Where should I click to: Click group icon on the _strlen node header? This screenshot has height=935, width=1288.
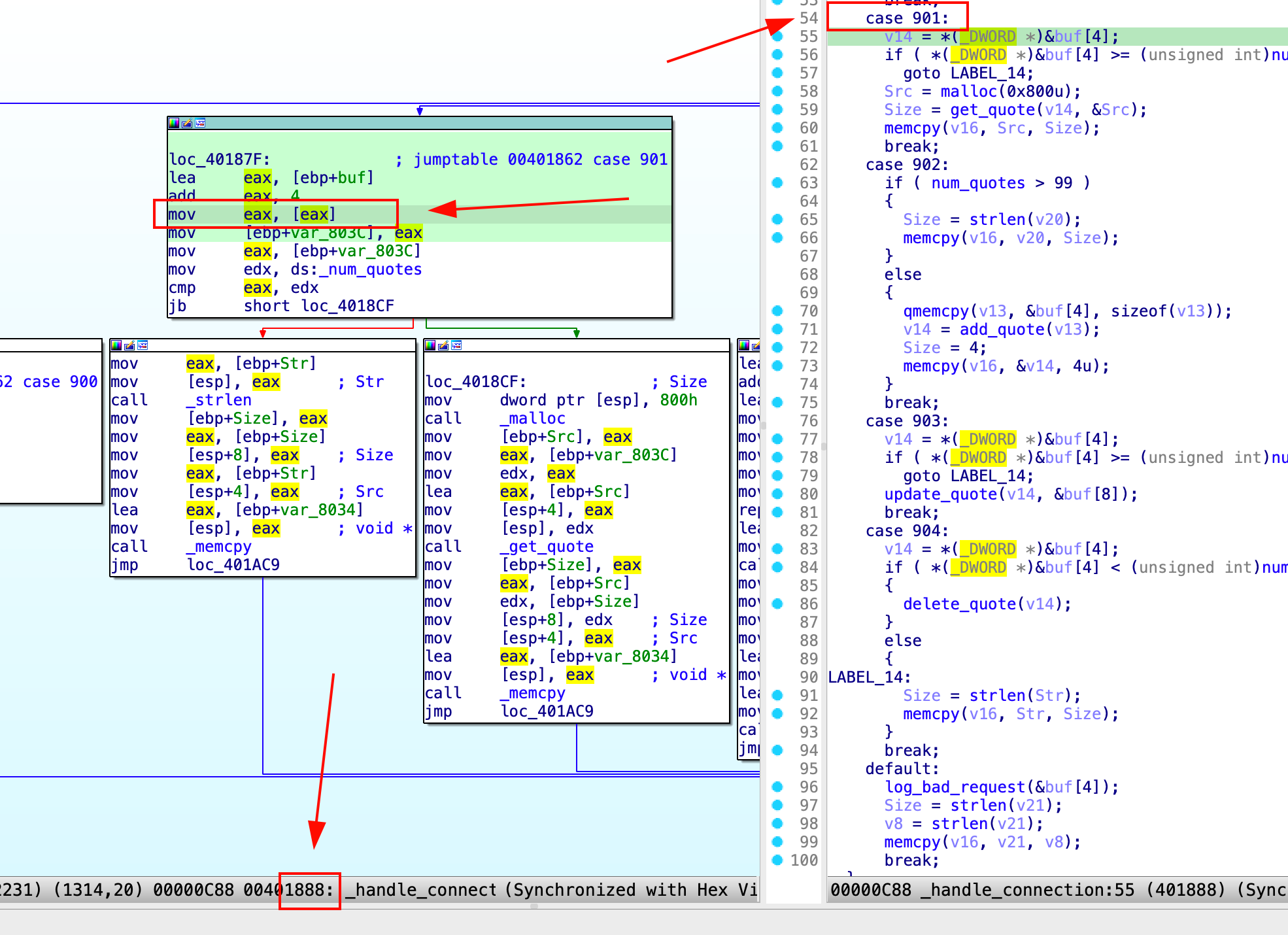coord(143,345)
